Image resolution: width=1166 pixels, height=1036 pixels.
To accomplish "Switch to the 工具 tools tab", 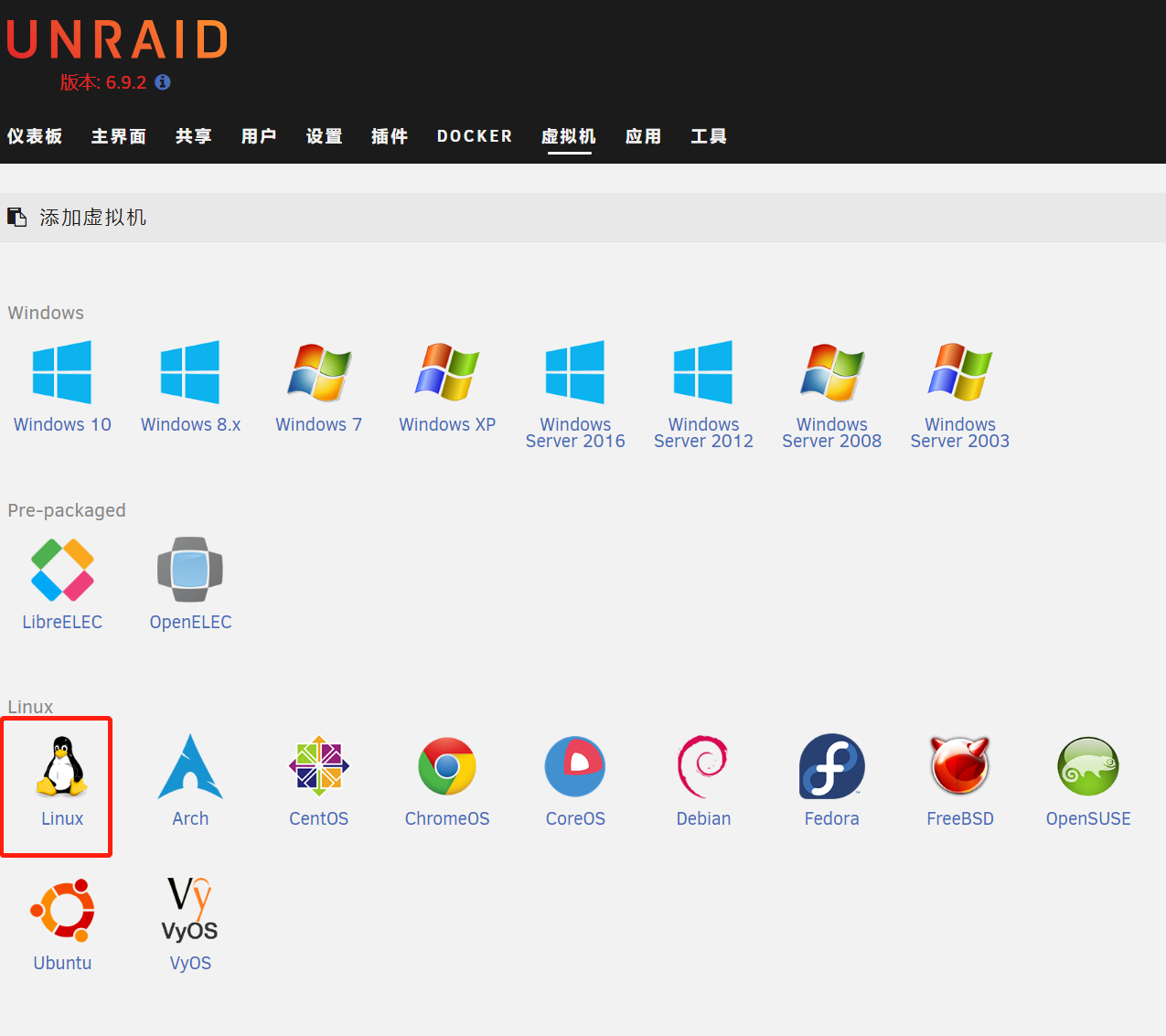I will (709, 136).
